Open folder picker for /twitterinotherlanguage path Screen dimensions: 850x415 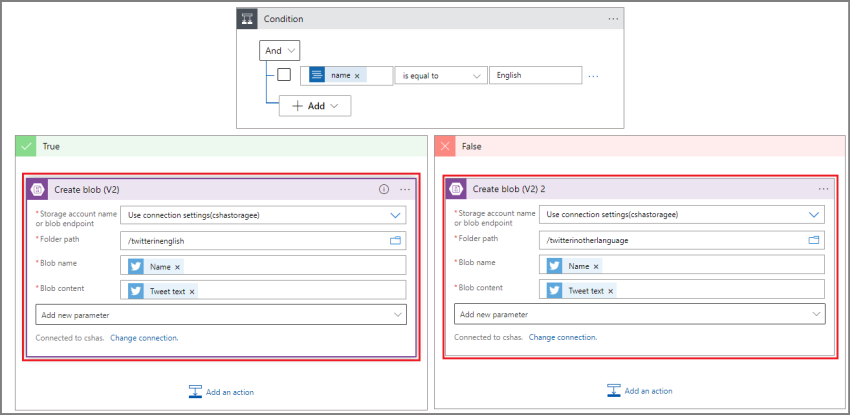click(814, 239)
